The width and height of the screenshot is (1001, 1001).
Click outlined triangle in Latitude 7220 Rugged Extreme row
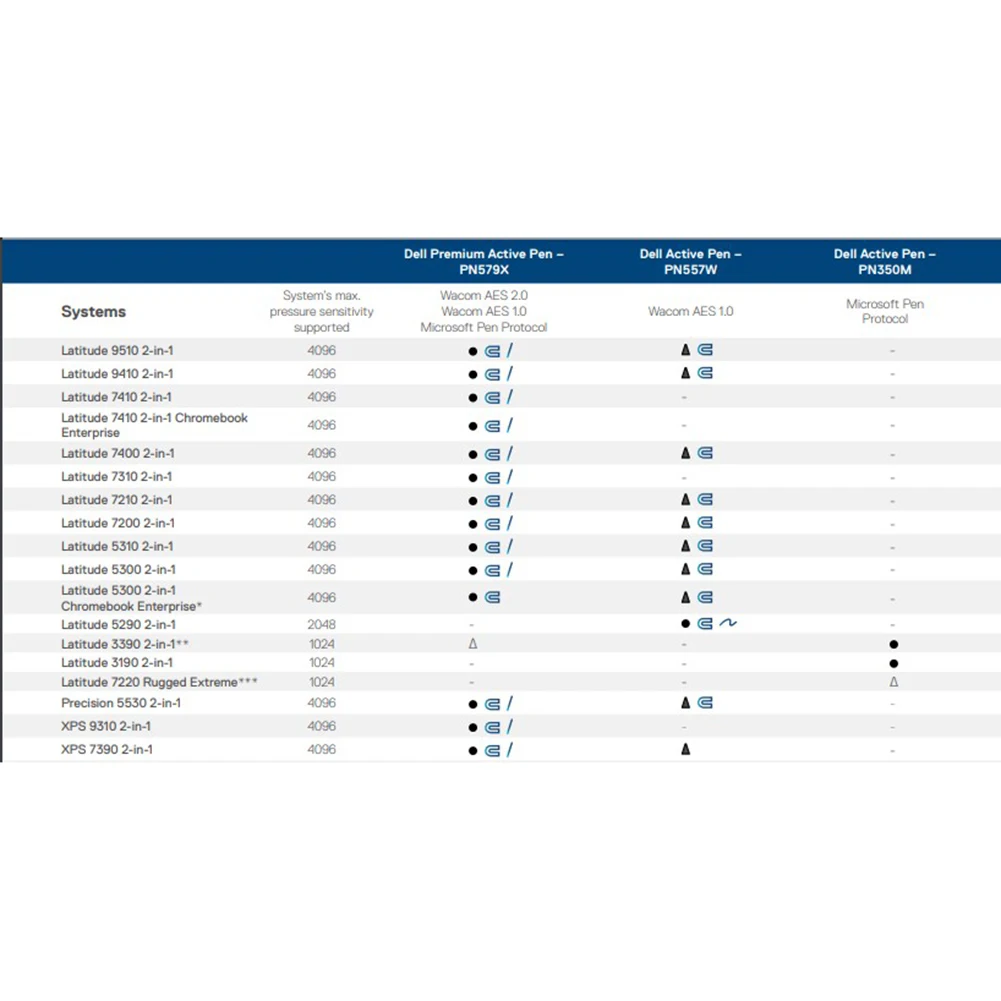[x=894, y=682]
